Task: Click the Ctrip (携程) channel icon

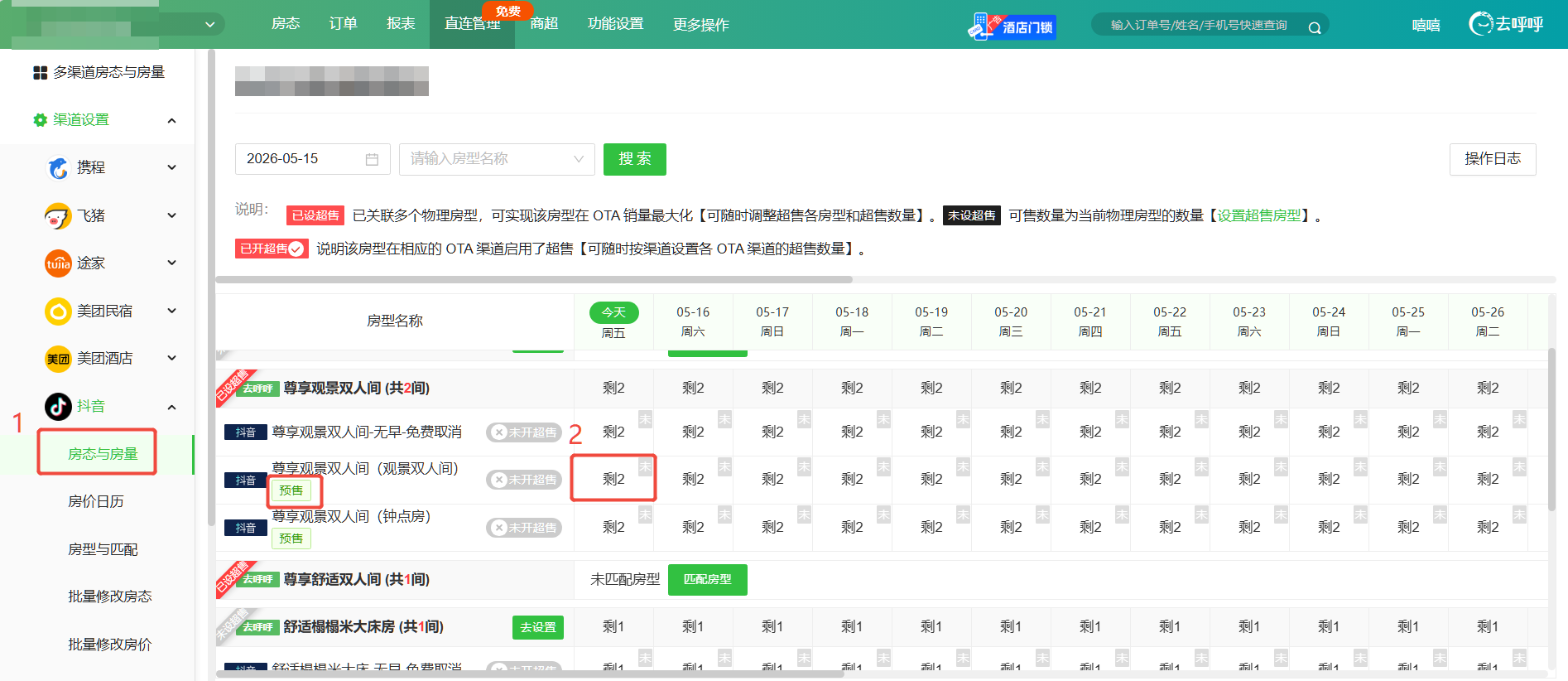Action: [58, 167]
